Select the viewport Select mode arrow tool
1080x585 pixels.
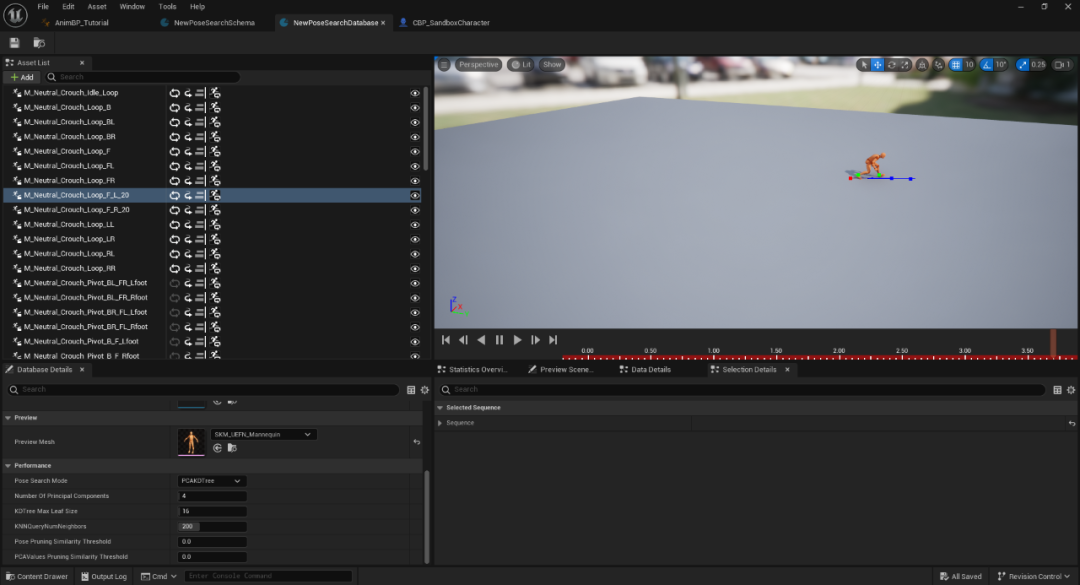pos(864,65)
